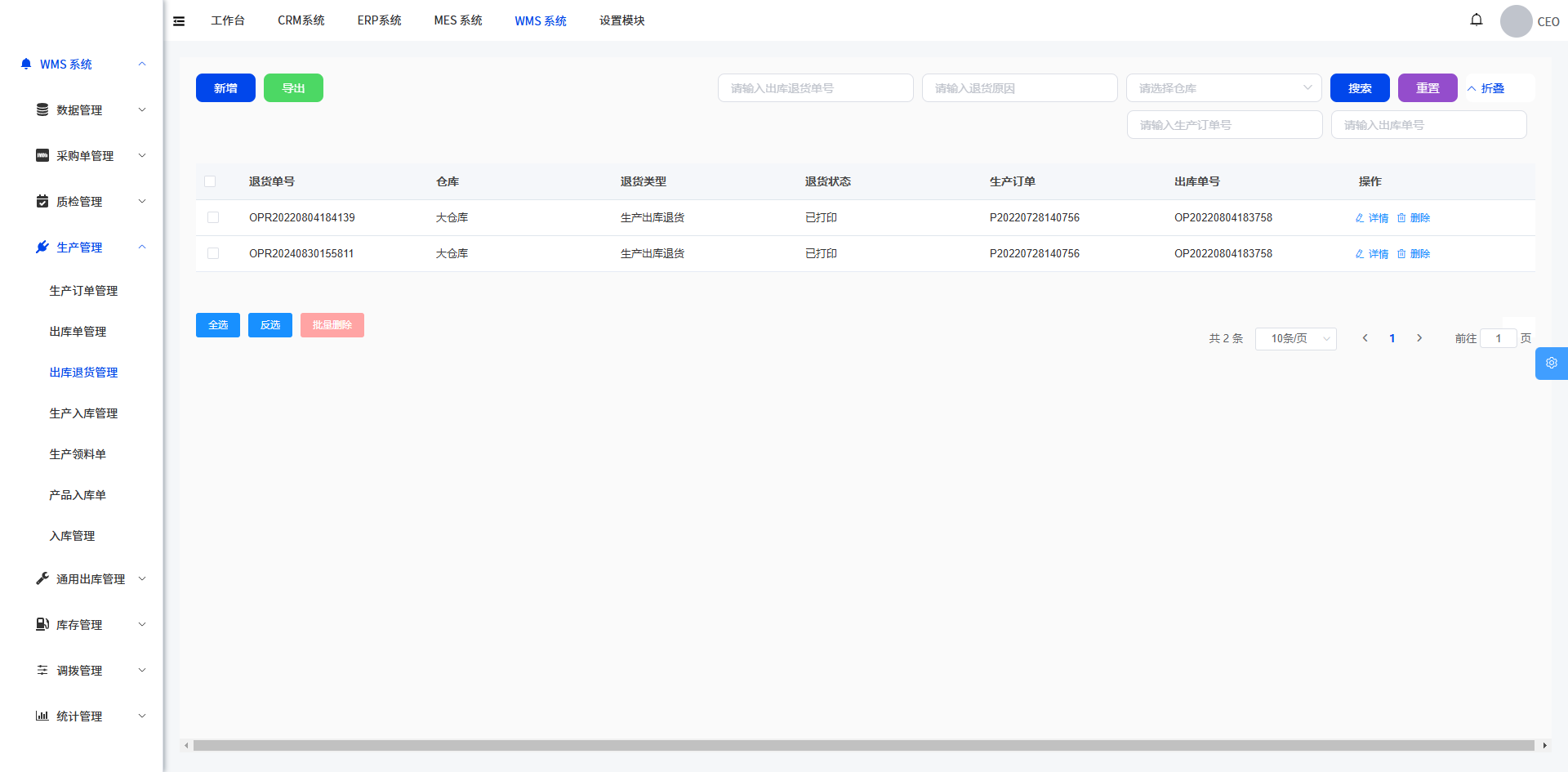Open 生产订单管理 in the sidebar
This screenshot has width=1568, height=772.
[83, 291]
